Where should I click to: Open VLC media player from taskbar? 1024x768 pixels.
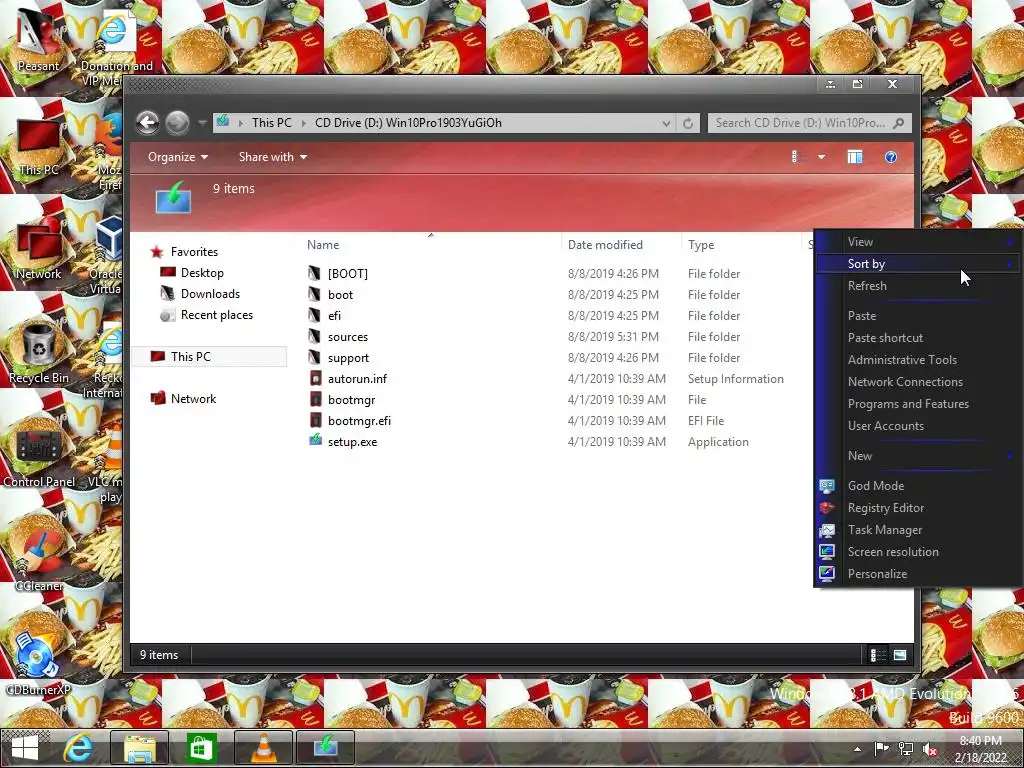click(263, 747)
